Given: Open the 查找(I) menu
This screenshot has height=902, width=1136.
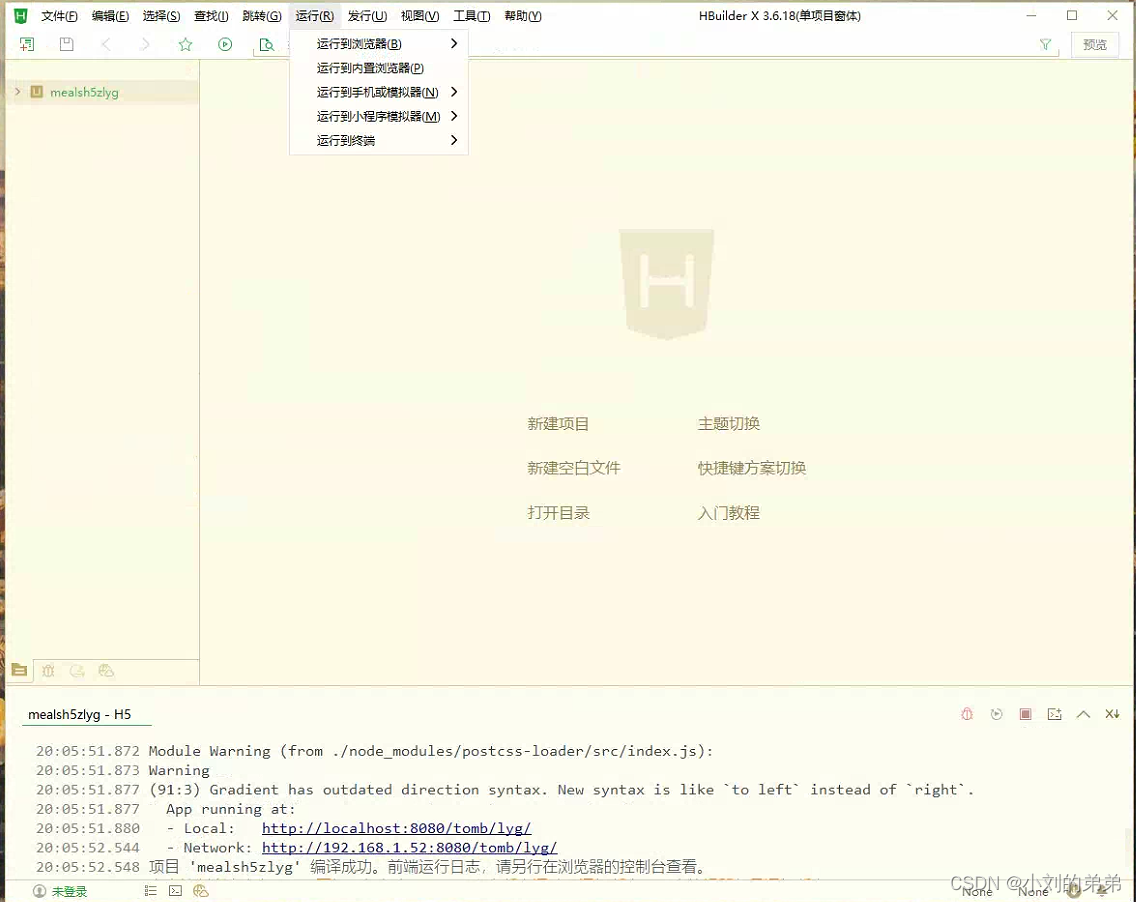Looking at the screenshot, I should point(211,16).
